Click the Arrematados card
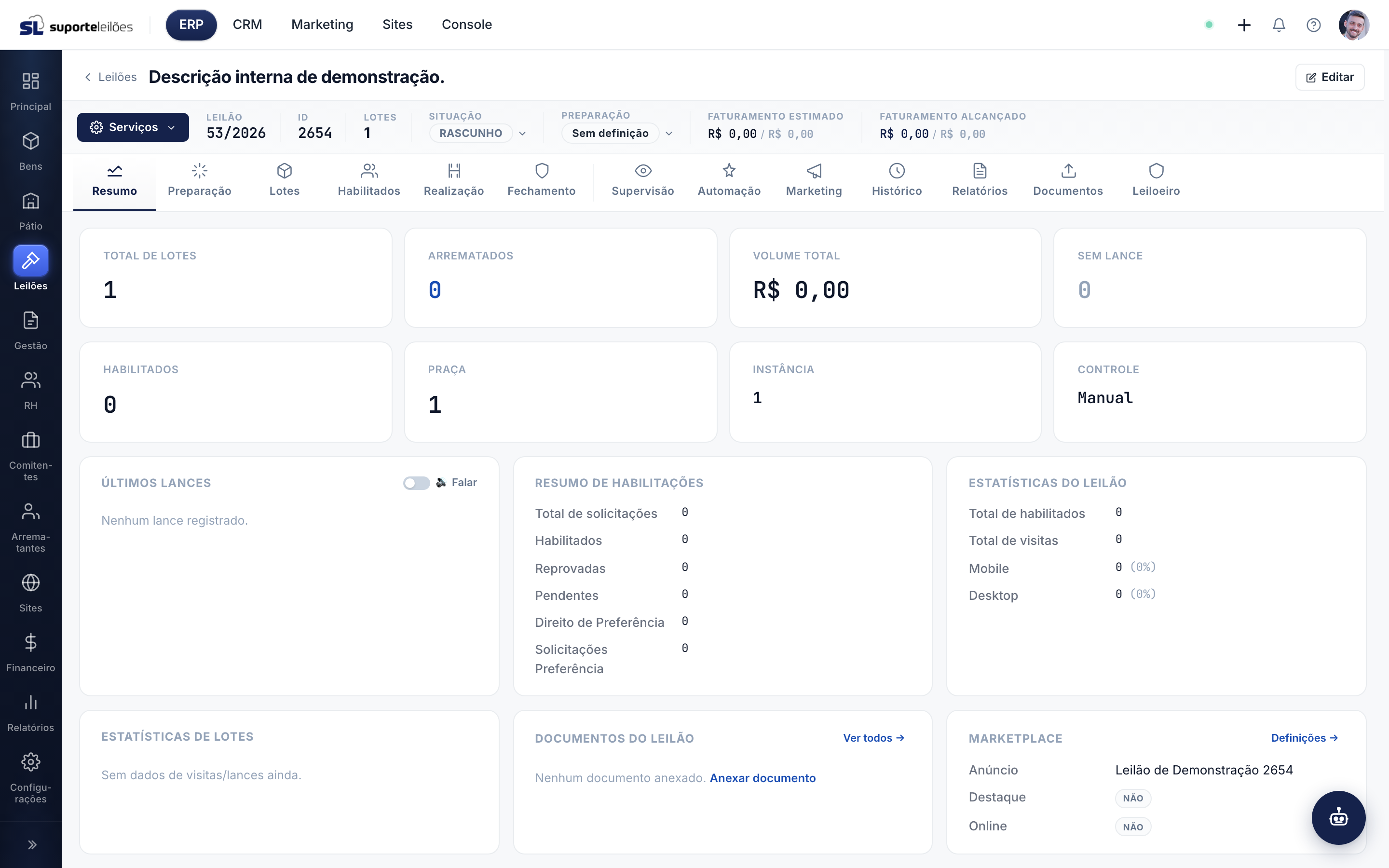The height and width of the screenshot is (868, 1389). pyautogui.click(x=560, y=278)
